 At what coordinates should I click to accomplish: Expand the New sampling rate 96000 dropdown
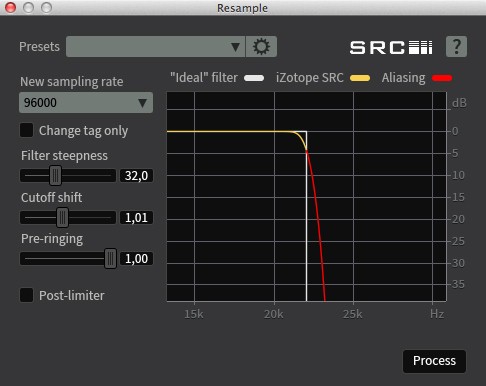point(86,102)
